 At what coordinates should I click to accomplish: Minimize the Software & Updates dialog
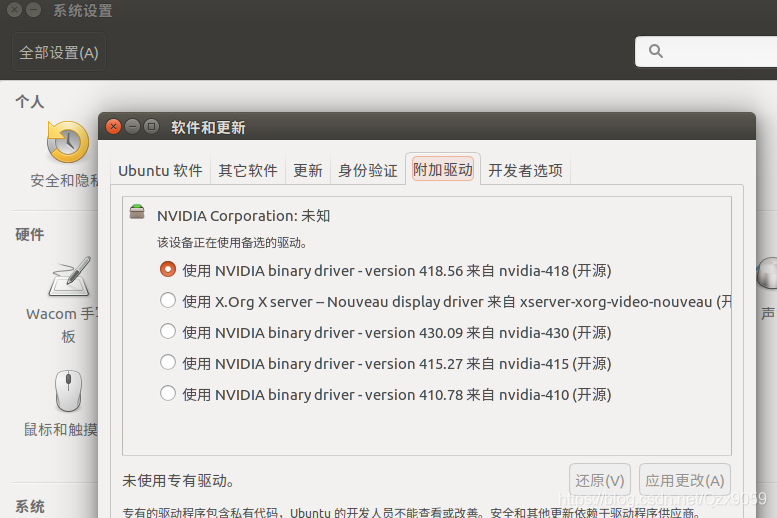point(132,127)
